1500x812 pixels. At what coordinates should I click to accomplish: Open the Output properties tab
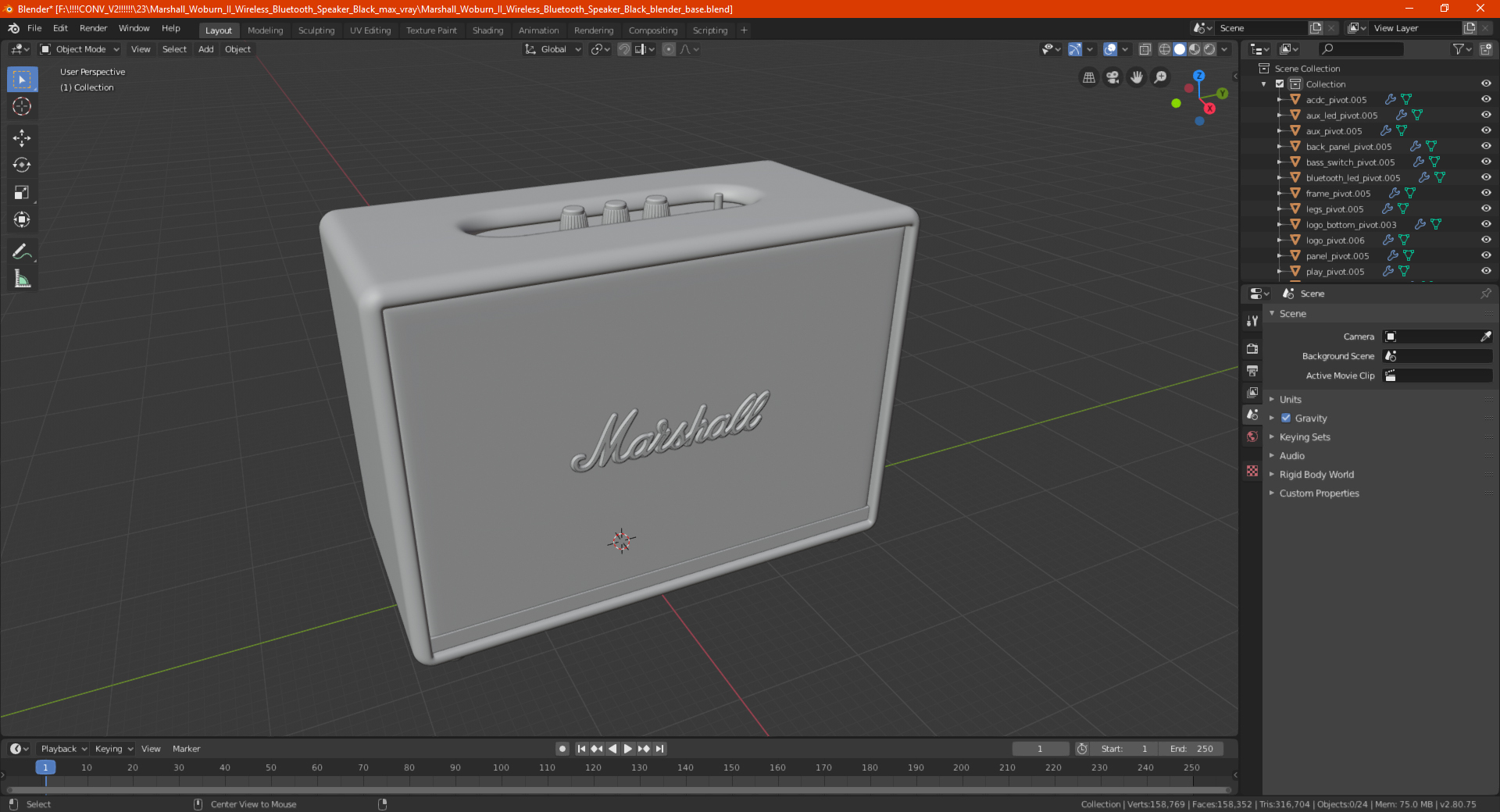1252,370
